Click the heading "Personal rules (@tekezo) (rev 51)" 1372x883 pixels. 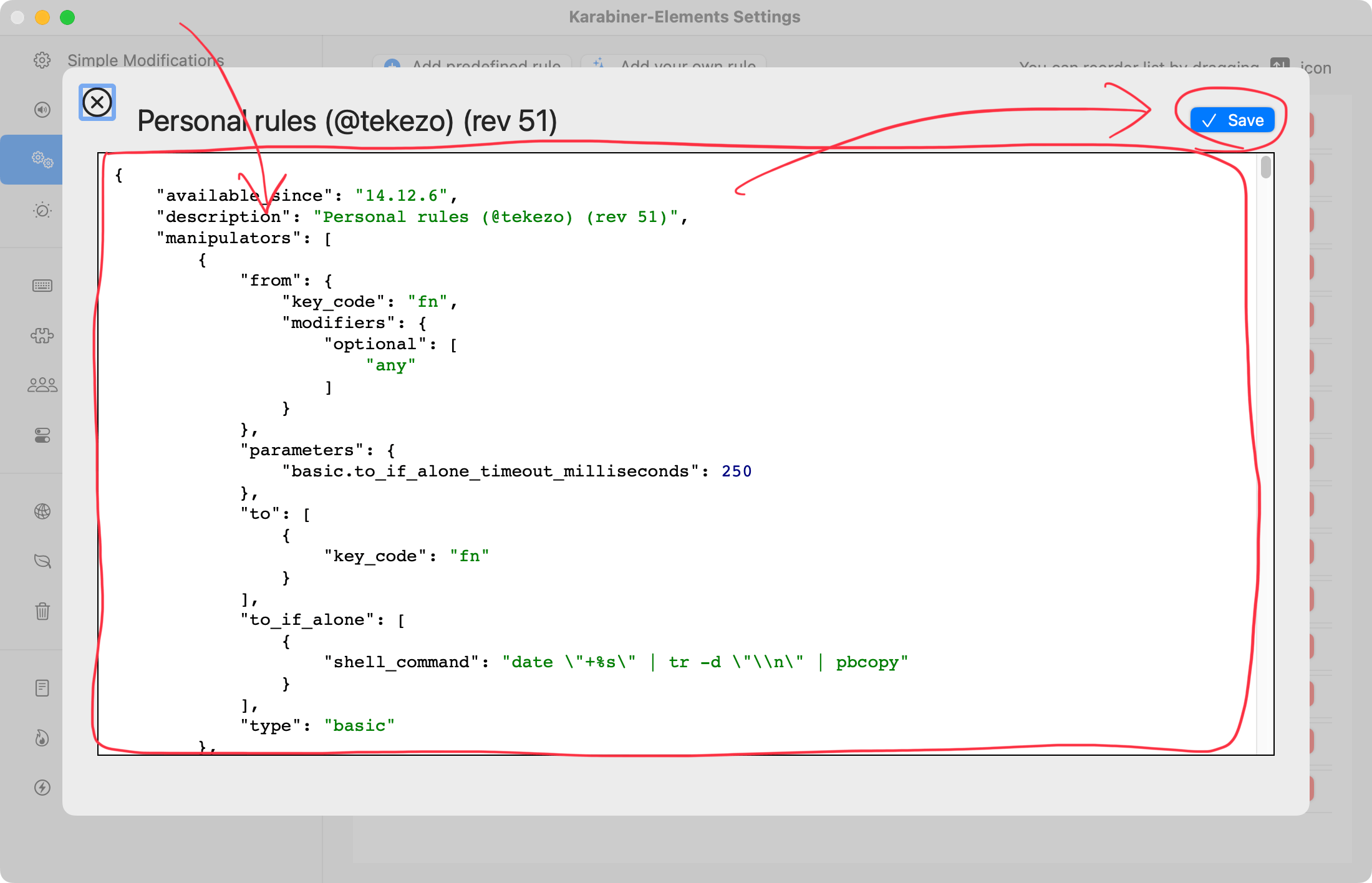347,121
